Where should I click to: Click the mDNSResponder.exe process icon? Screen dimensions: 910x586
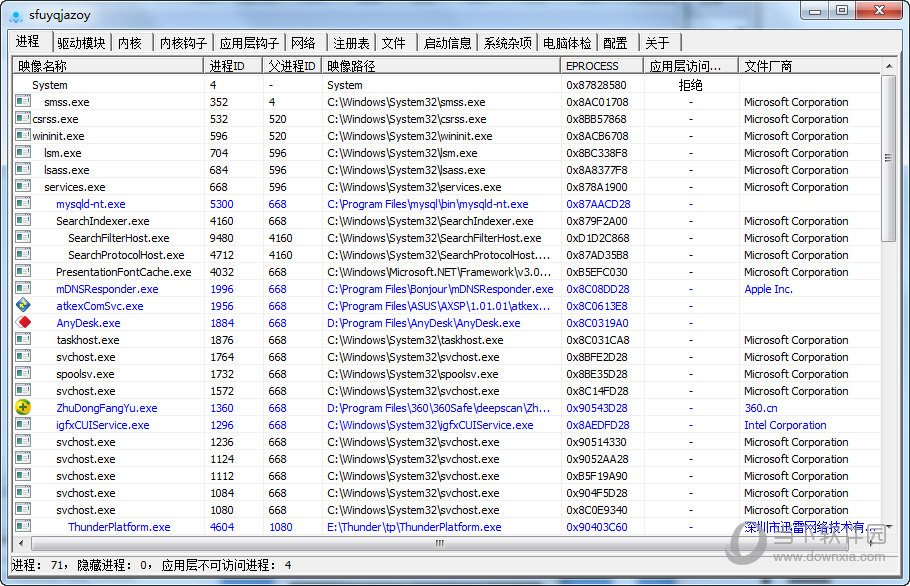coord(23,289)
